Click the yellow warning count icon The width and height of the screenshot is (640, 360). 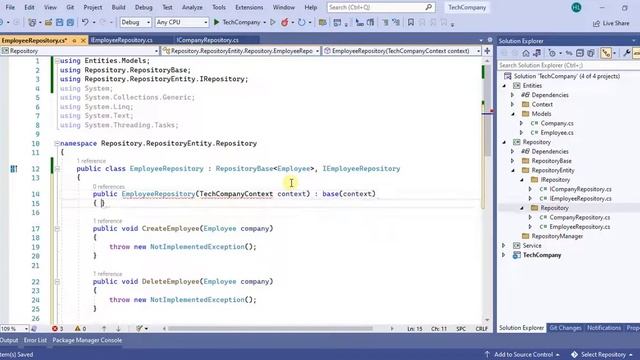click(78, 329)
